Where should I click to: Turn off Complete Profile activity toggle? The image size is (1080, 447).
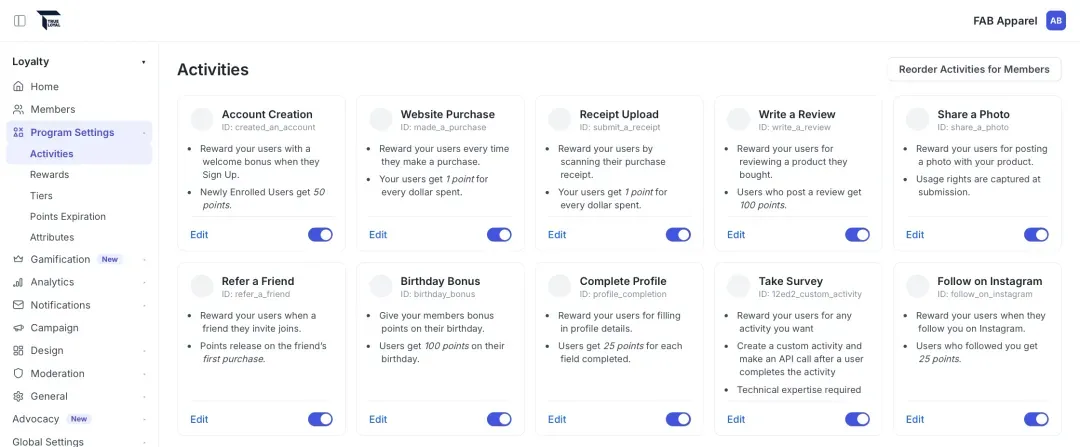point(678,419)
